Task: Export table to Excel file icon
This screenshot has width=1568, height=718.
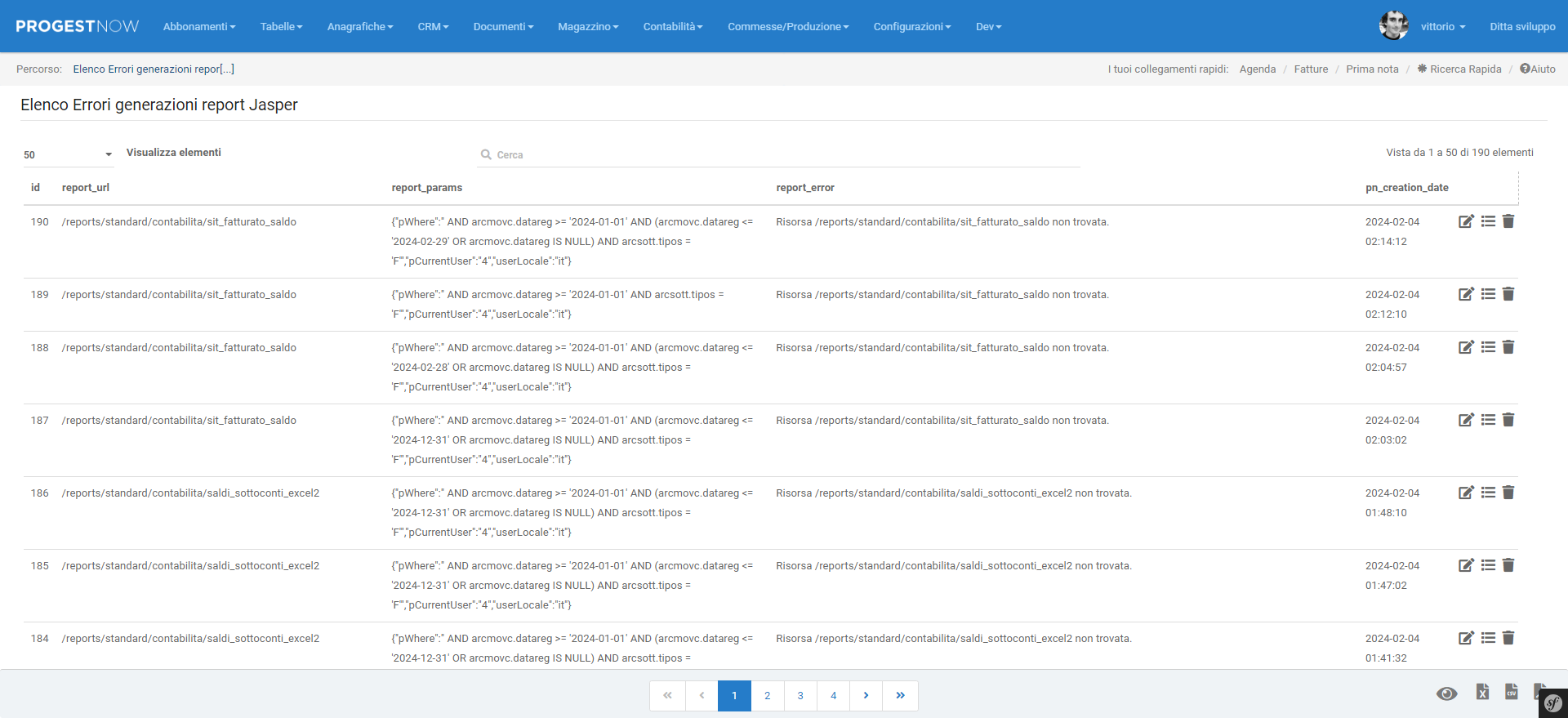Action: click(x=1482, y=692)
